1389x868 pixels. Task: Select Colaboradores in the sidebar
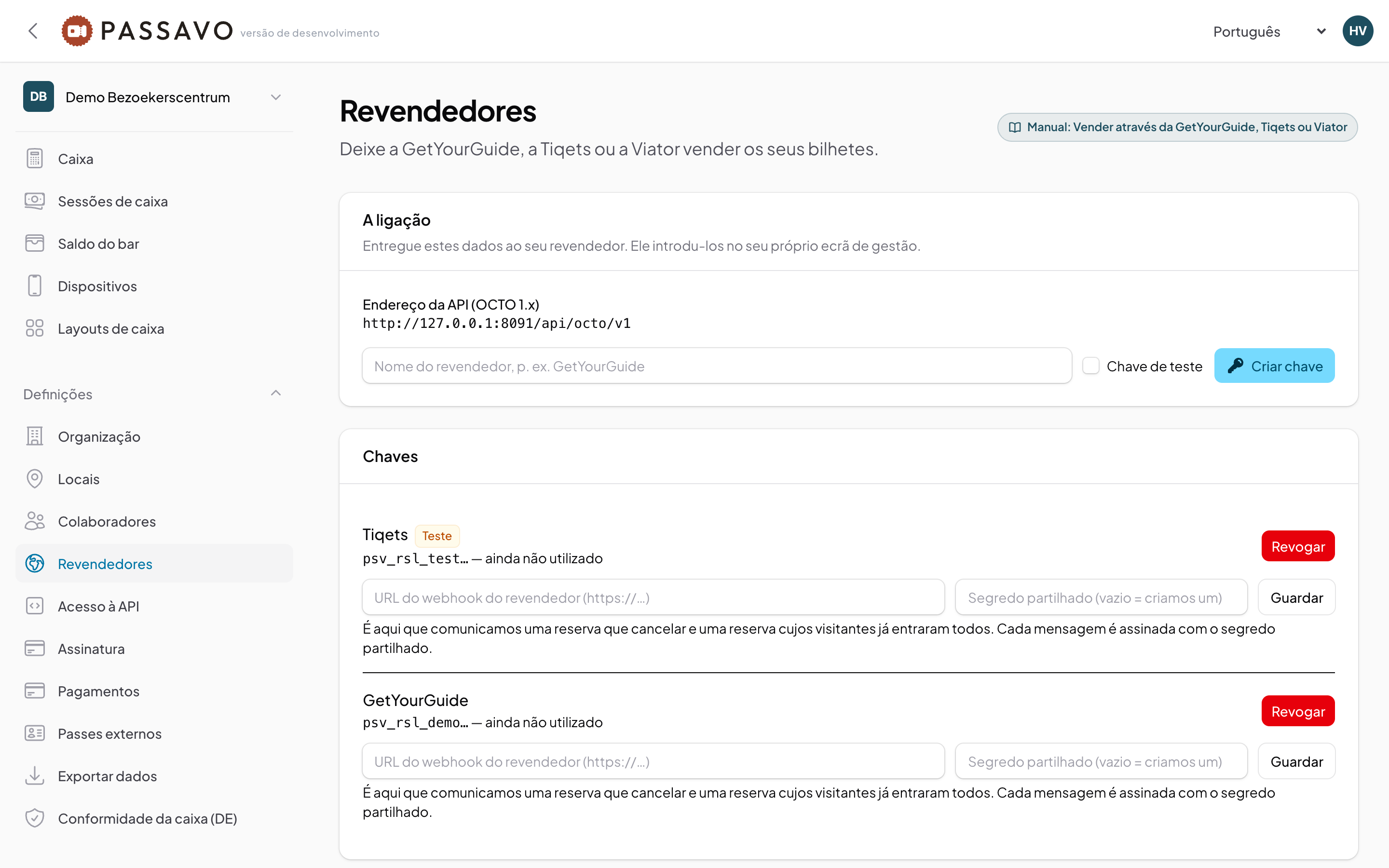click(154, 521)
